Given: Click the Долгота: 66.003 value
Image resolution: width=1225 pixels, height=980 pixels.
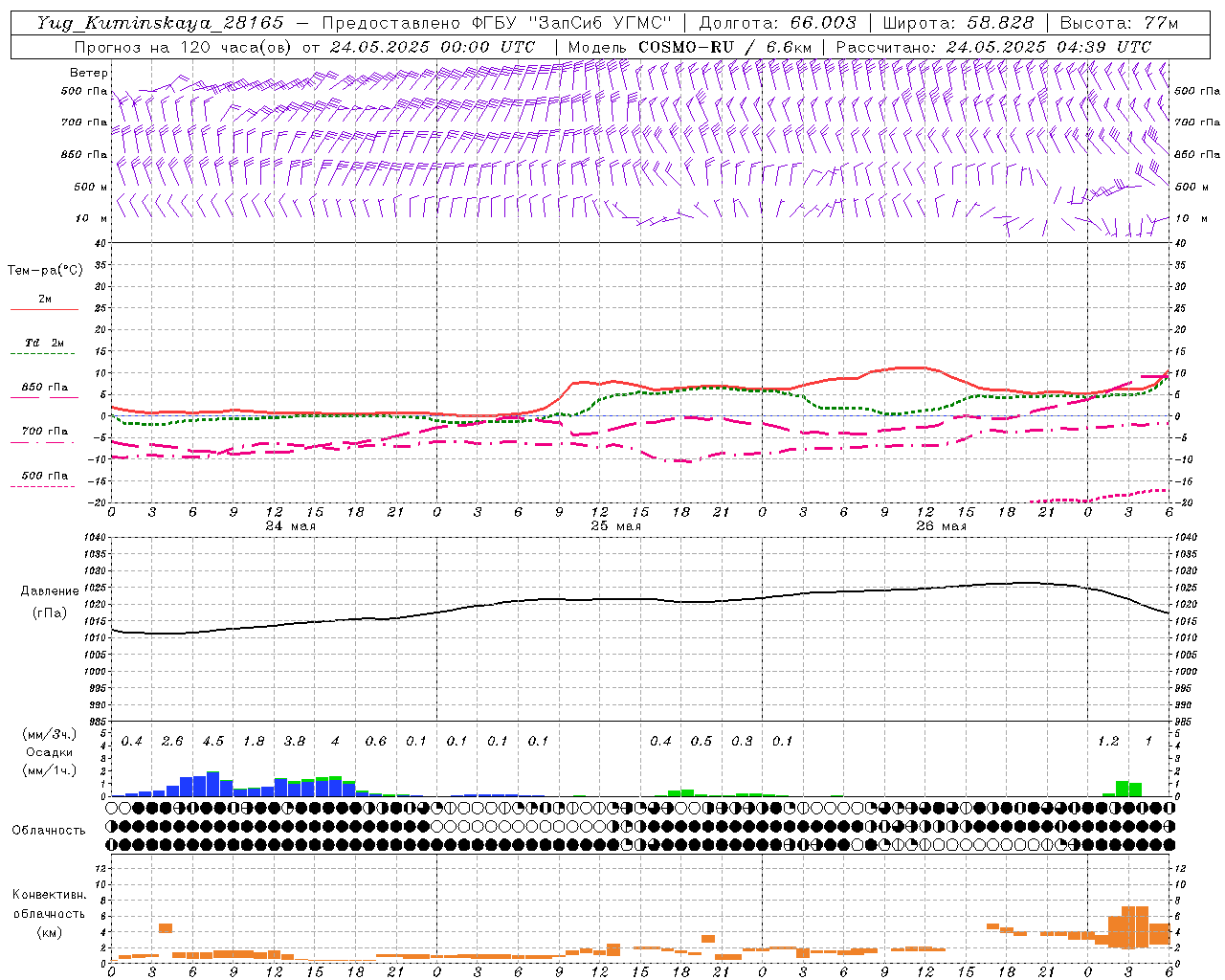Looking at the screenshot, I should coord(777,23).
